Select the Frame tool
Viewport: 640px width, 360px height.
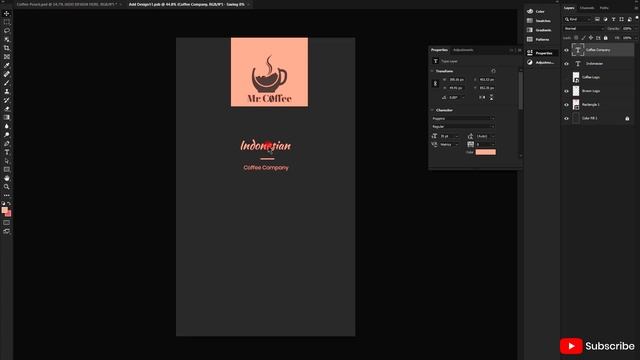(x=7, y=57)
